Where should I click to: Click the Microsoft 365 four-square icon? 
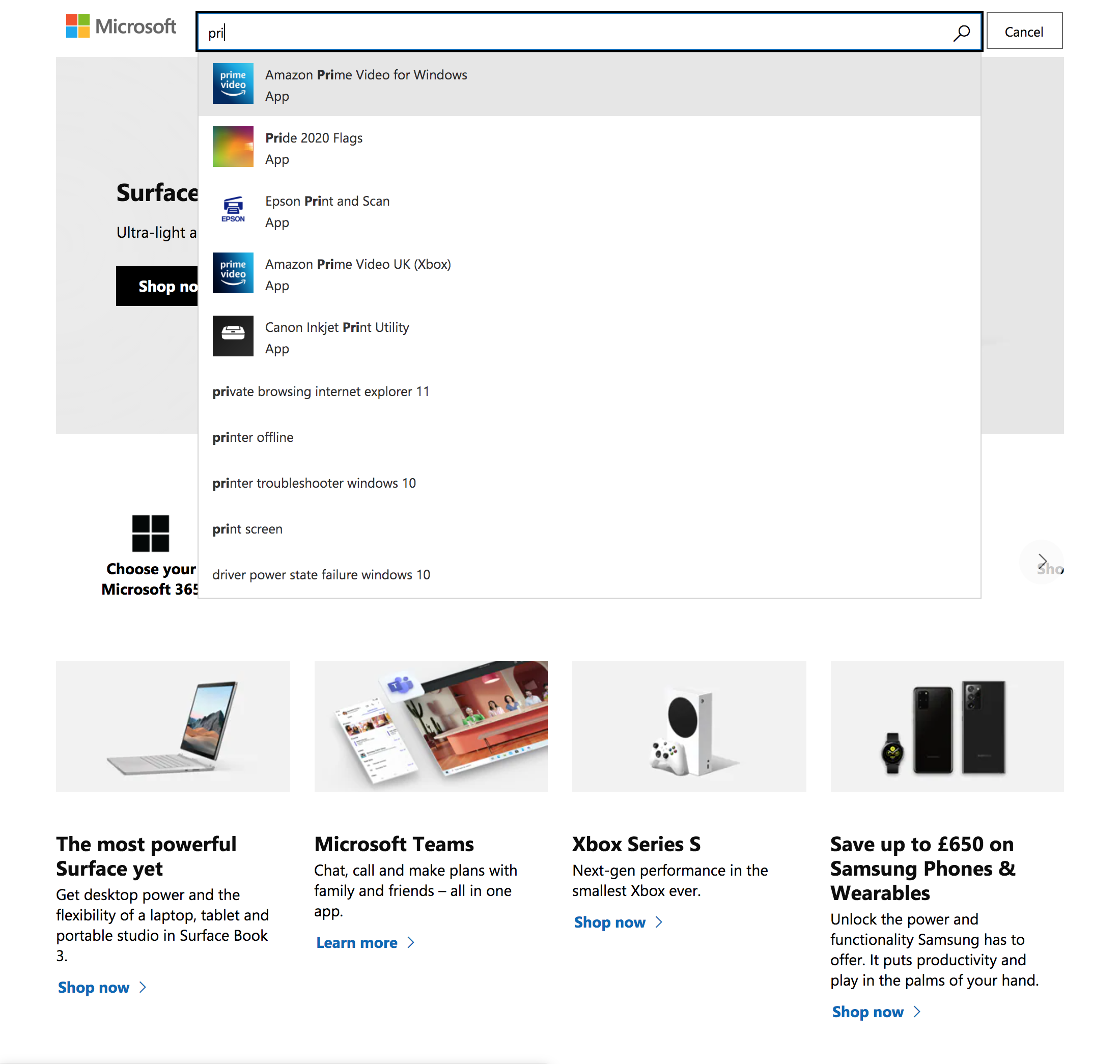coord(150,534)
